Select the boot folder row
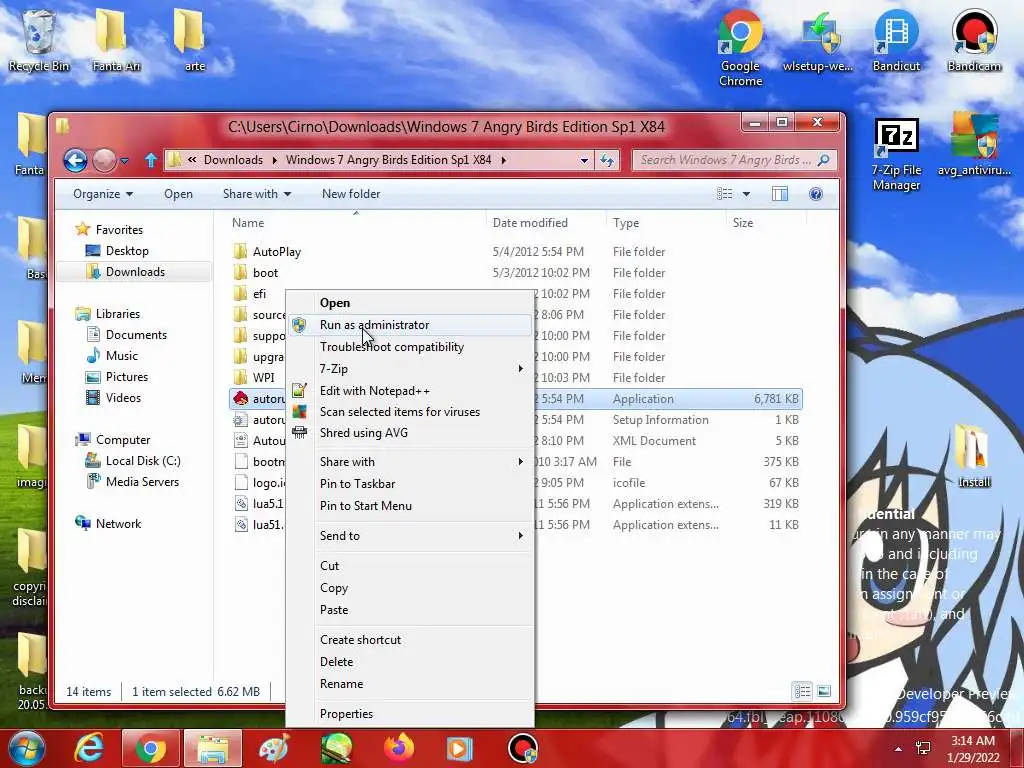 point(516,273)
